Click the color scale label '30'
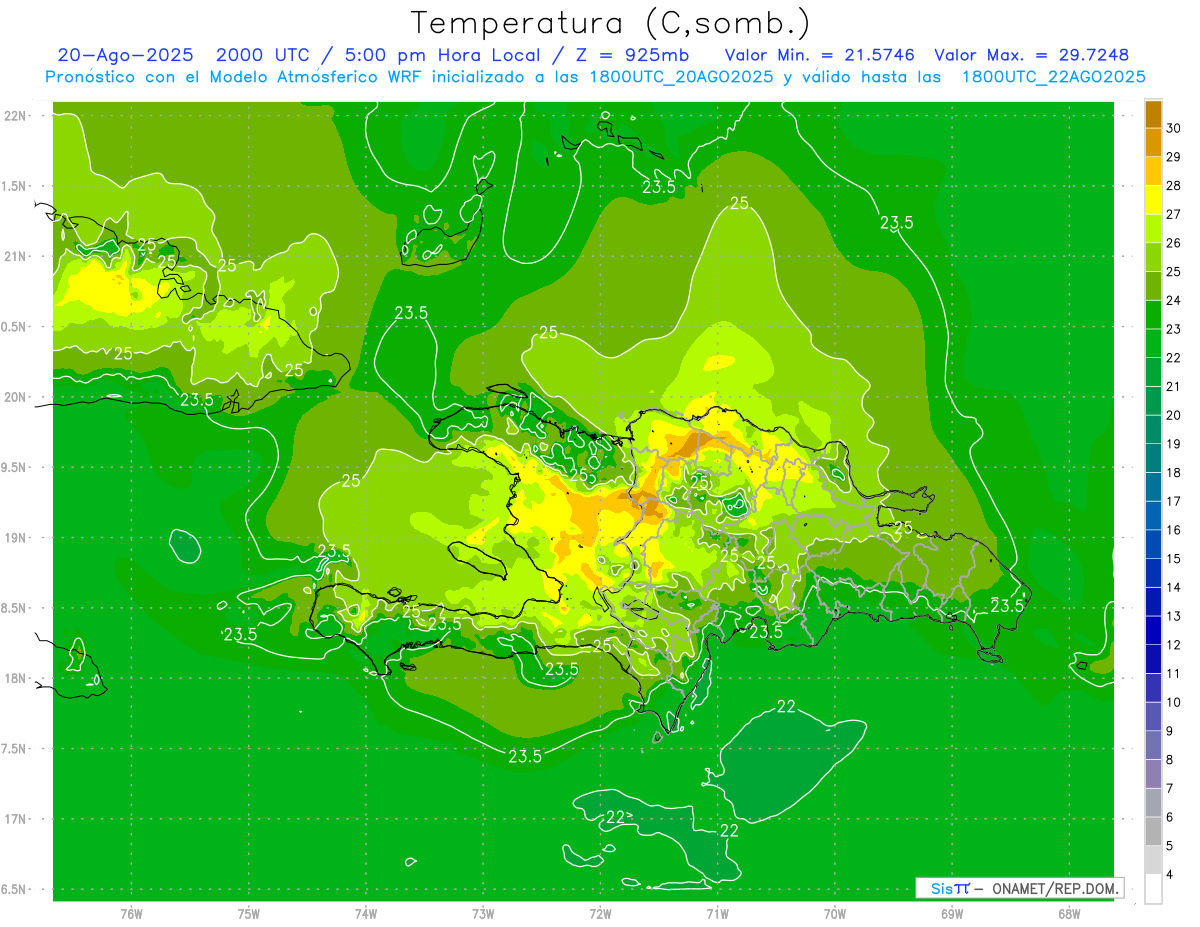Viewport: 1200px width, 927px height. [1174, 128]
